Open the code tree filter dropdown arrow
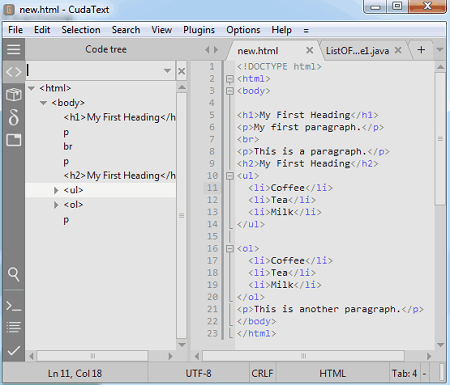This screenshot has height=385, width=450. pyautogui.click(x=167, y=71)
